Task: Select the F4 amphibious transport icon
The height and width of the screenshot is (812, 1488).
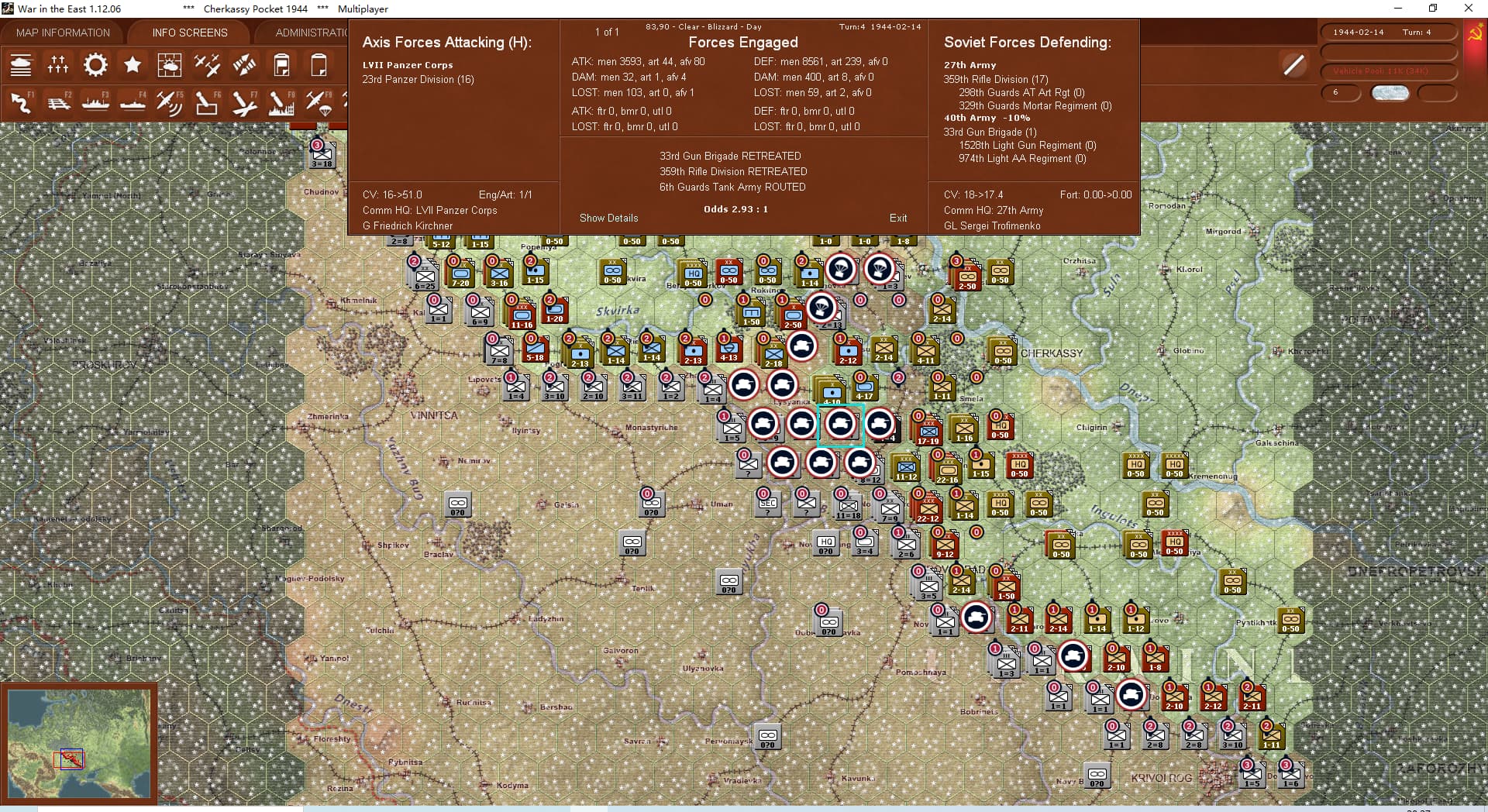Action: pos(133,103)
